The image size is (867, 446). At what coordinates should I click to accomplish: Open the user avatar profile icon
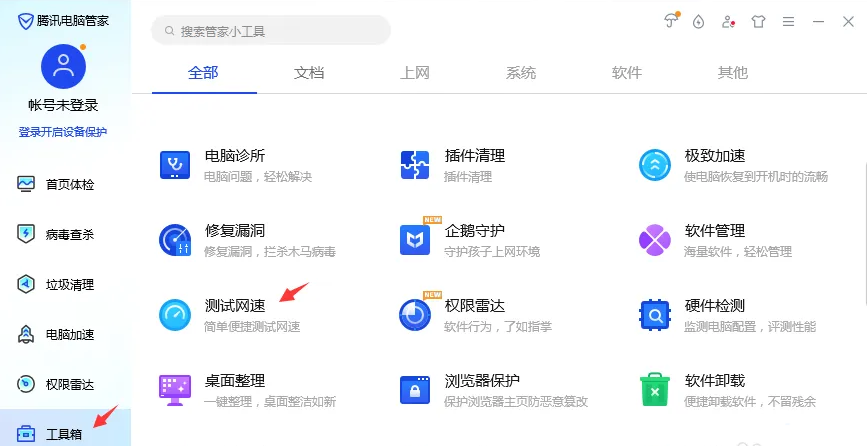click(64, 66)
